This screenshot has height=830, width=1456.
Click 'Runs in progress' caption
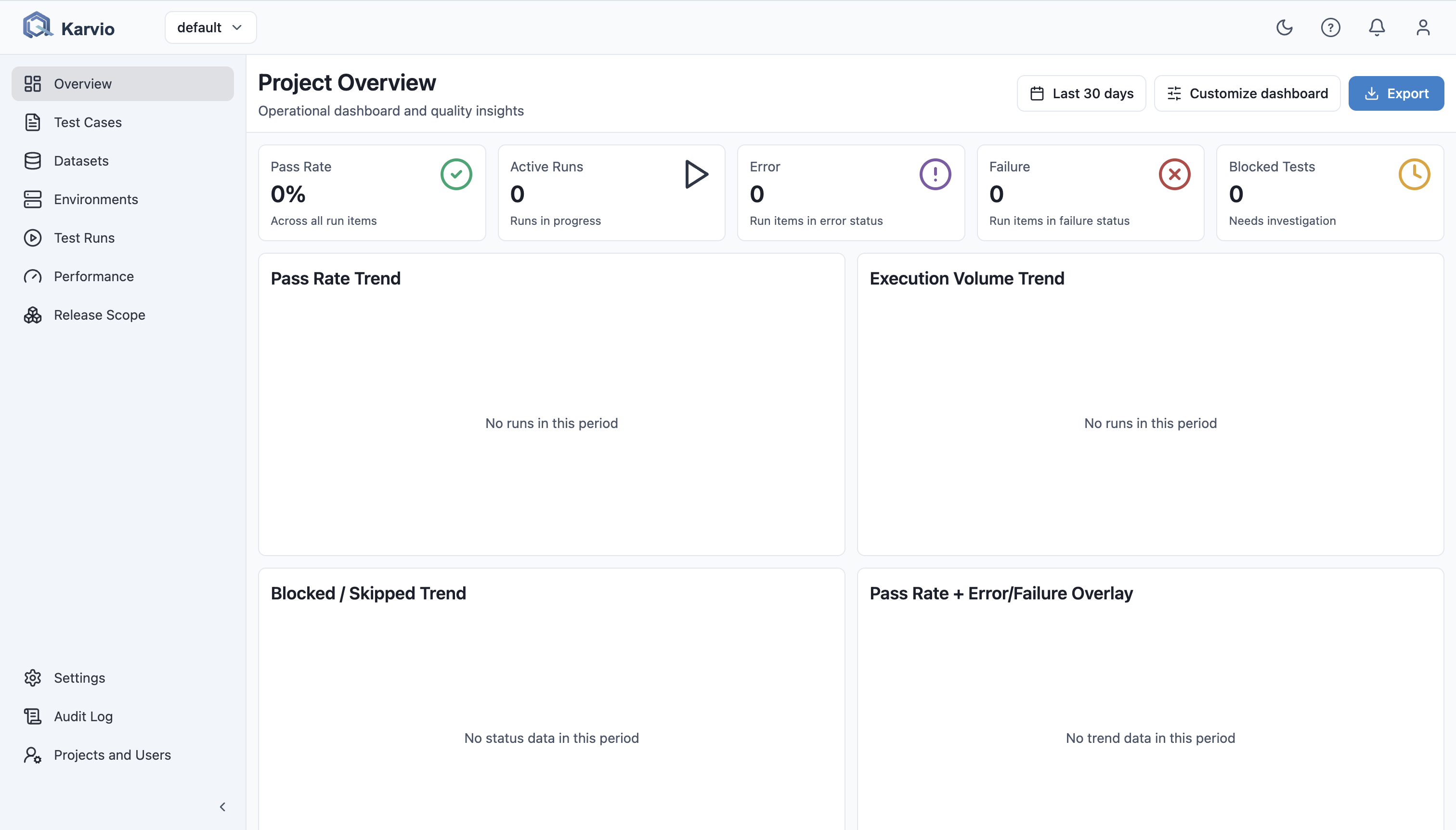click(555, 220)
